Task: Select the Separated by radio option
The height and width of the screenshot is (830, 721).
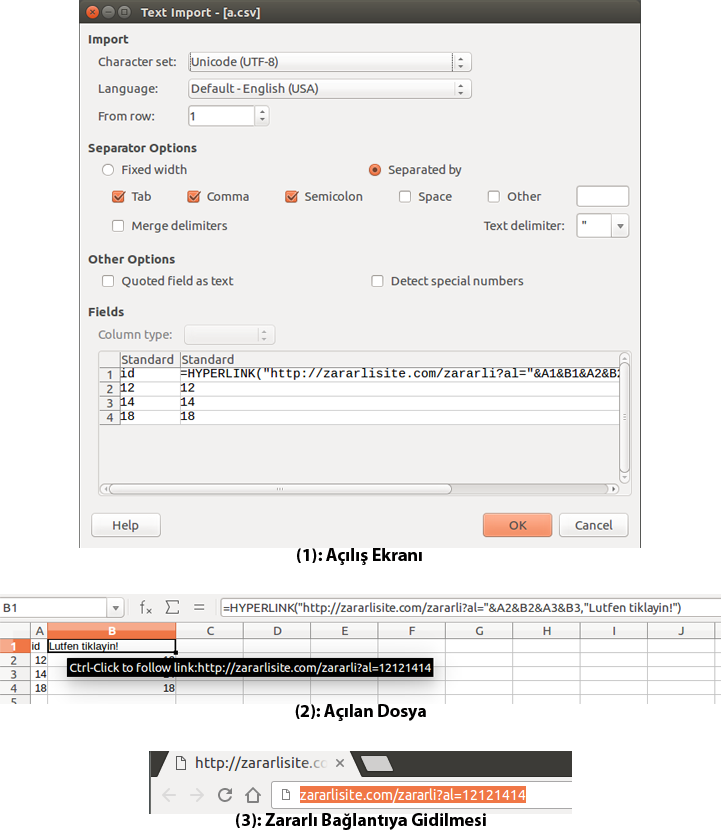Action: (x=375, y=170)
